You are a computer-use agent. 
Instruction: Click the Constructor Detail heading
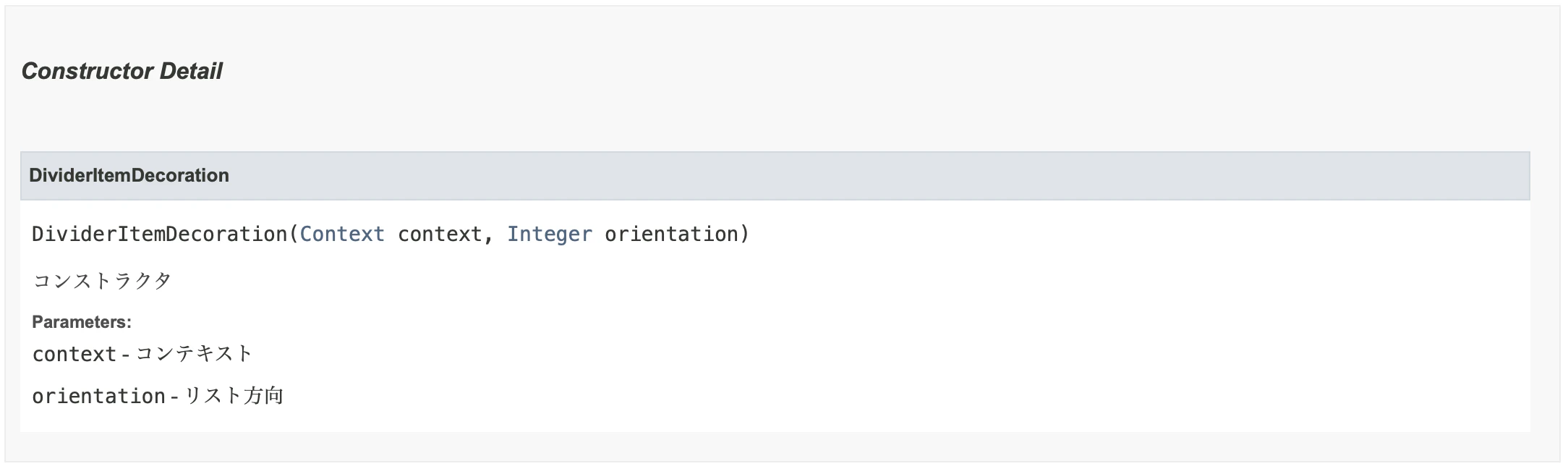122,71
